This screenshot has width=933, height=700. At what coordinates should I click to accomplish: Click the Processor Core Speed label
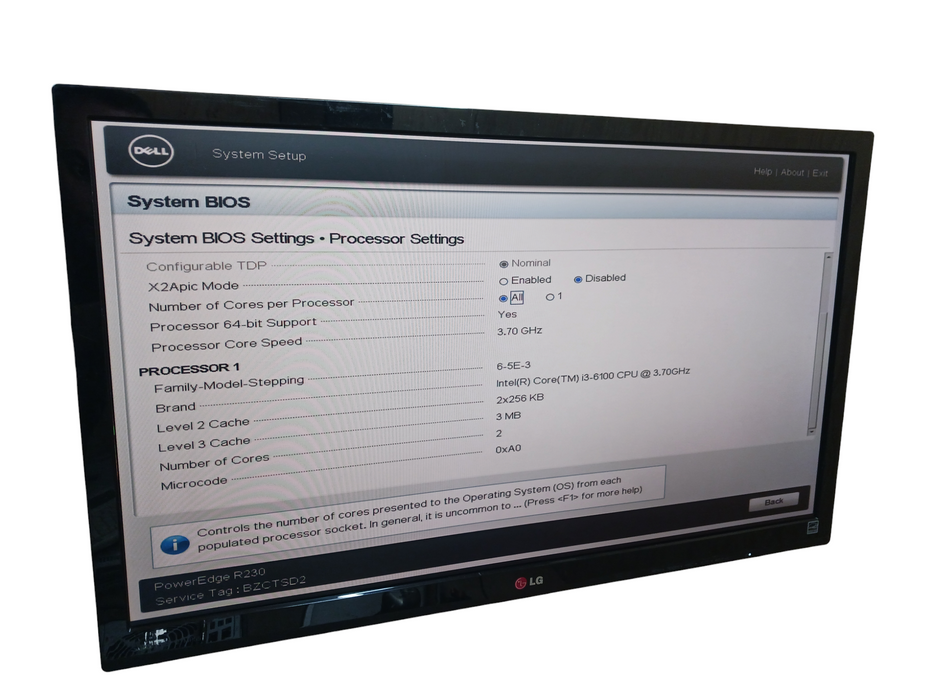227,344
